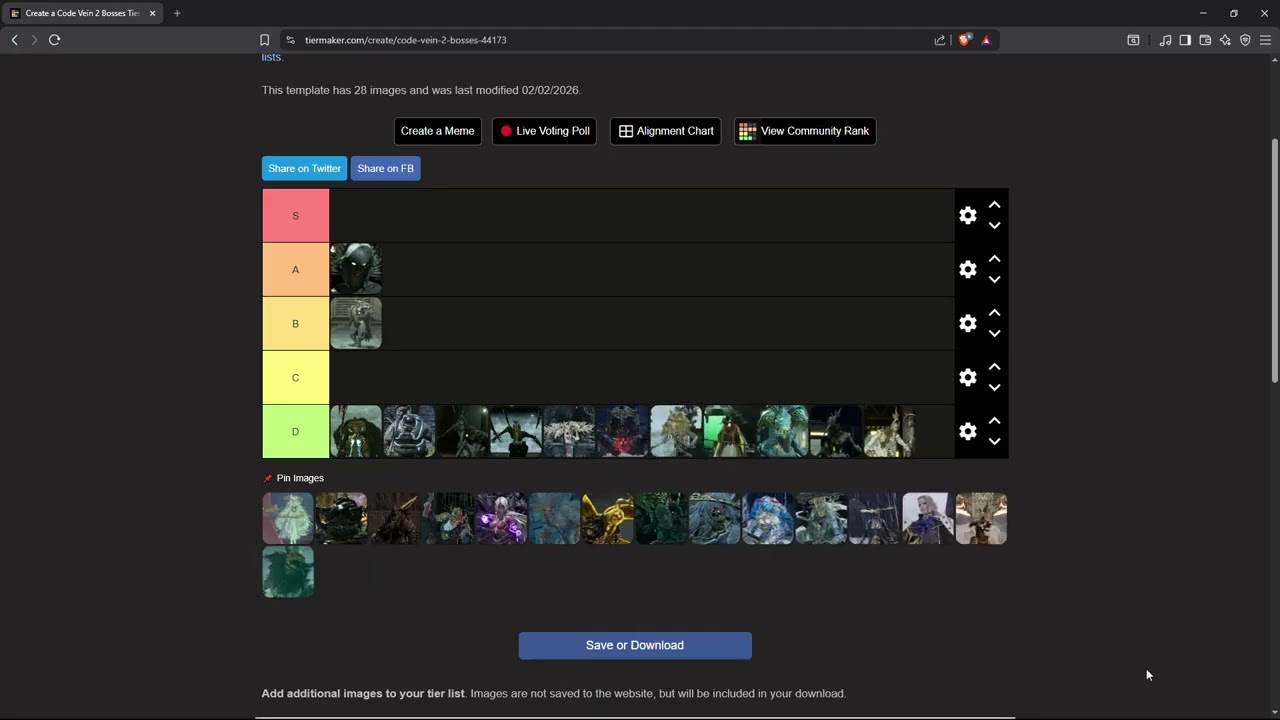Click the green D tier label
Screen dimensions: 1280x720
tap(295, 432)
